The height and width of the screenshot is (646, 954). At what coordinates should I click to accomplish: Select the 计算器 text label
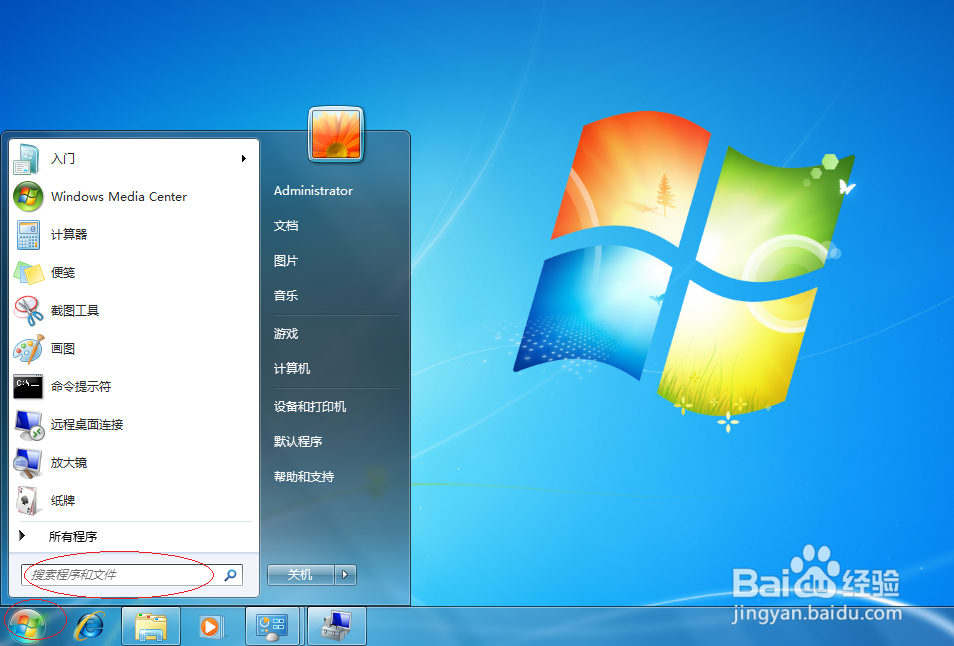(69, 234)
